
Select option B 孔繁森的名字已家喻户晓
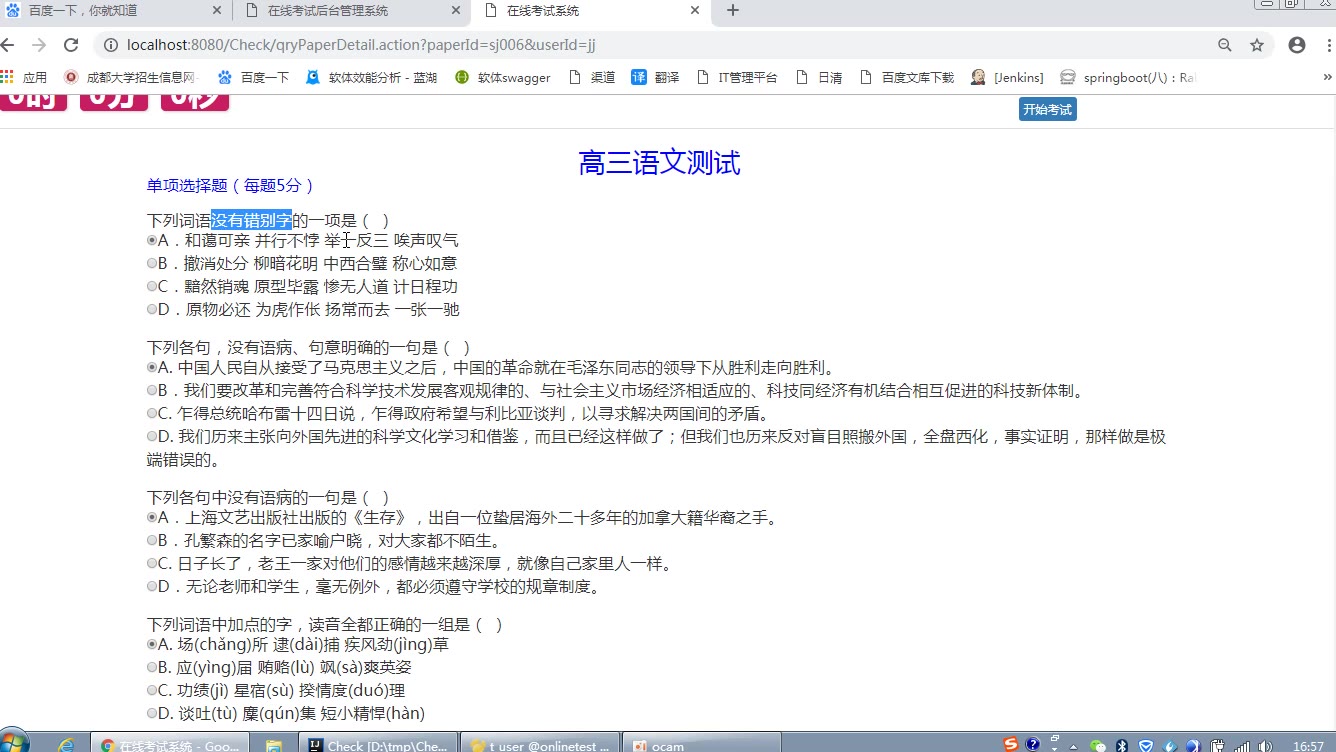point(152,540)
